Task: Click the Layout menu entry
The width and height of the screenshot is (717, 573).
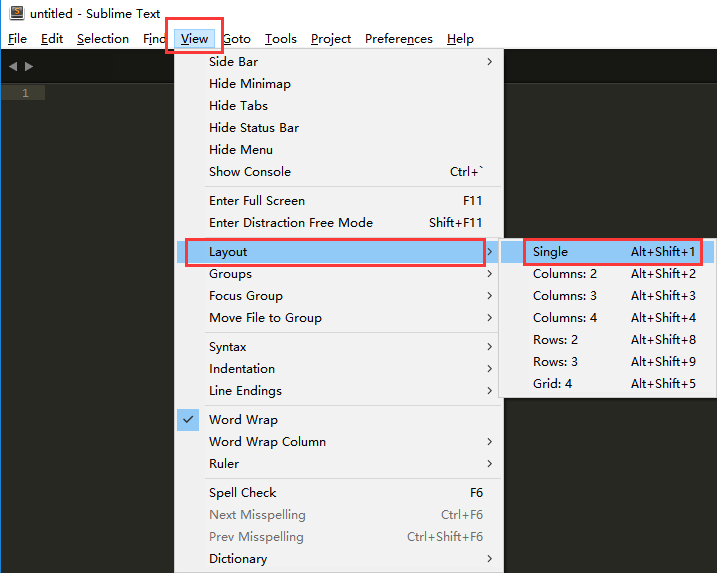Action: (x=339, y=252)
